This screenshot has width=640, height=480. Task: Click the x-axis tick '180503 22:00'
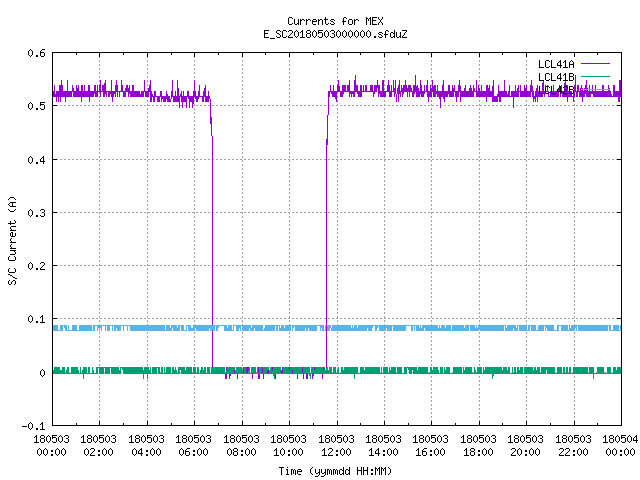point(573,445)
